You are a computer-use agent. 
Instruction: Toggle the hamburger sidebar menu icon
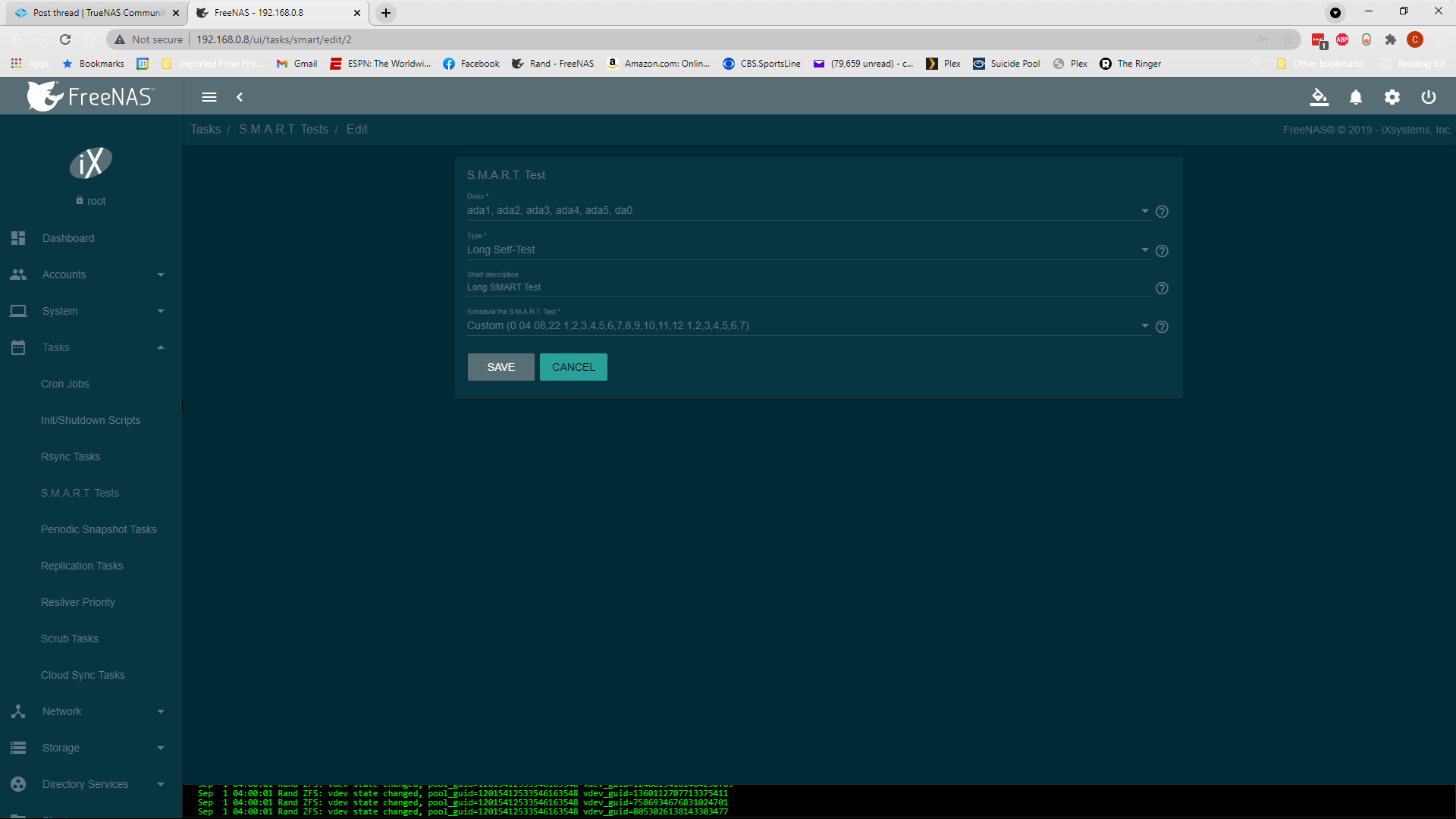209,97
